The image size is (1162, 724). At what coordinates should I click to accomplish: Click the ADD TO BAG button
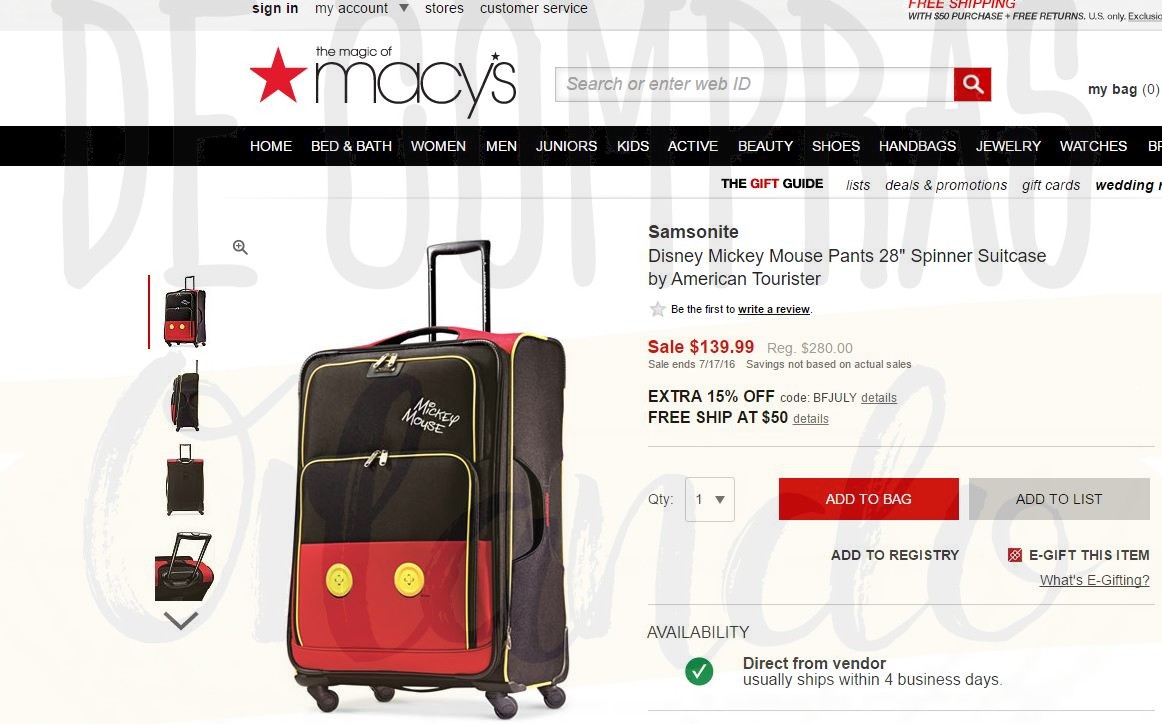pos(869,499)
